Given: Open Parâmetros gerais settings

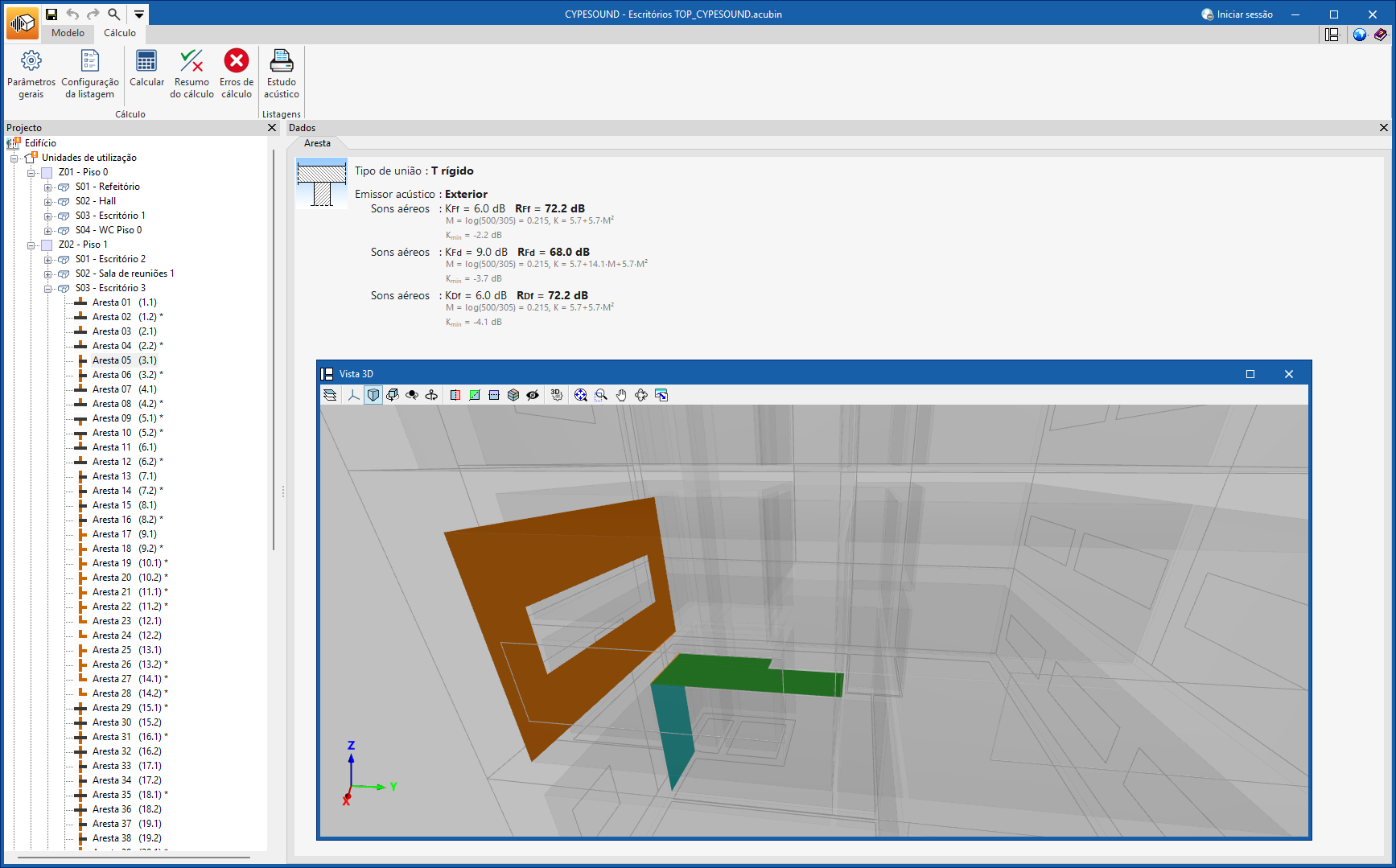Looking at the screenshot, I should (31, 74).
